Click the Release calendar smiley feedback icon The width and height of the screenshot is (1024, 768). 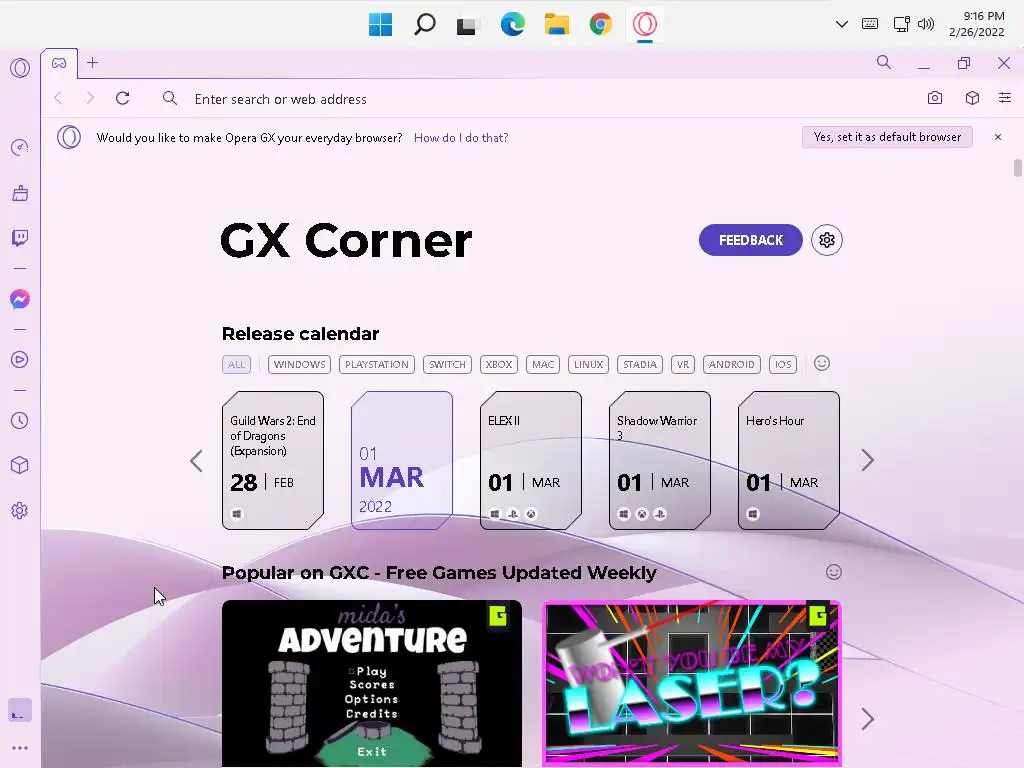point(822,363)
